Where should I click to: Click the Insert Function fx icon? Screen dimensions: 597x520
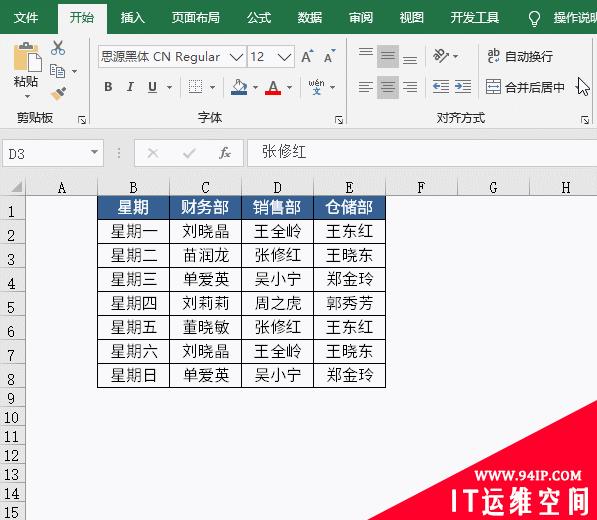pyautogui.click(x=225, y=153)
